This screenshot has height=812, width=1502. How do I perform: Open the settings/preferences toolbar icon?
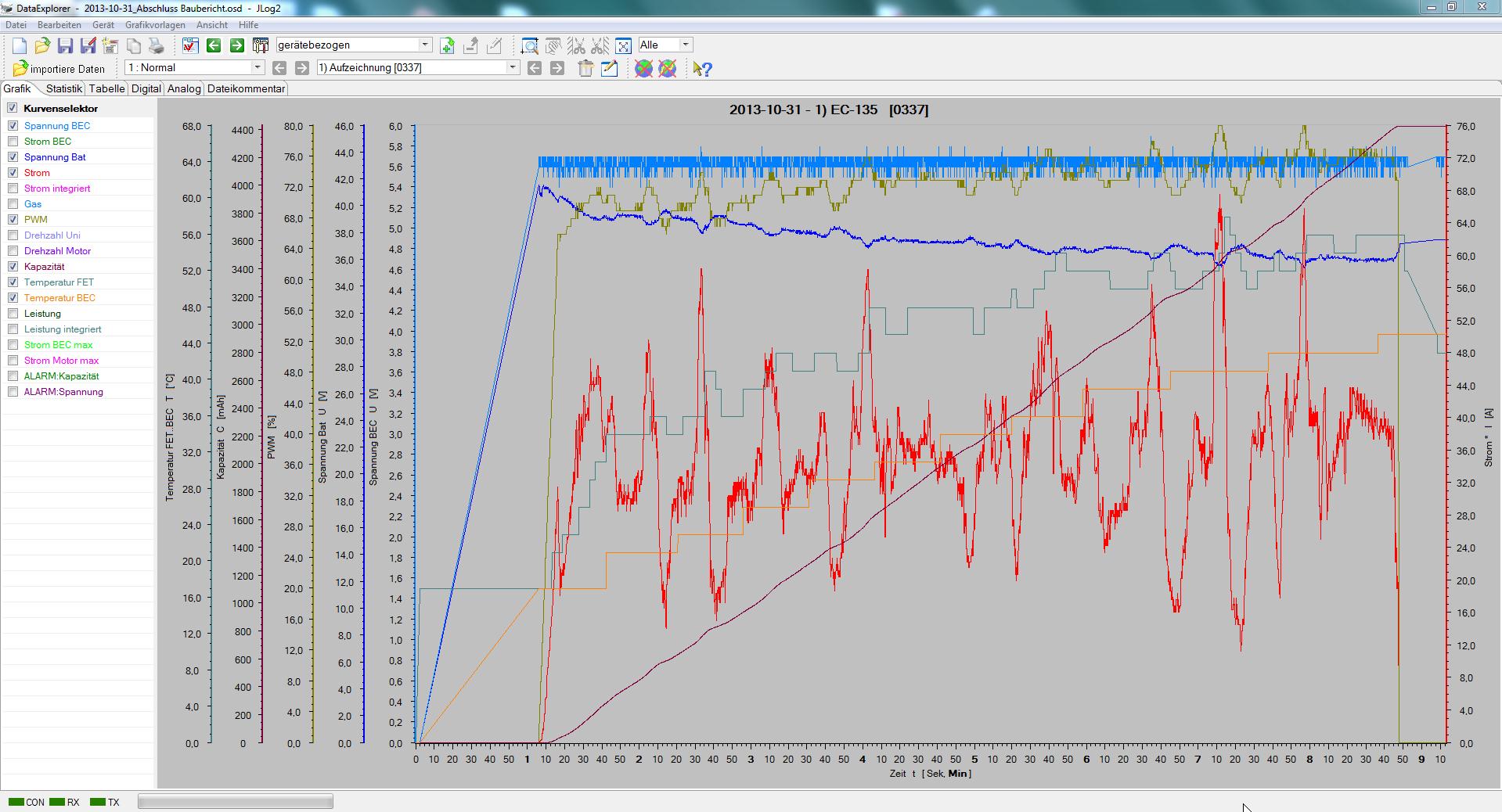[x=110, y=45]
